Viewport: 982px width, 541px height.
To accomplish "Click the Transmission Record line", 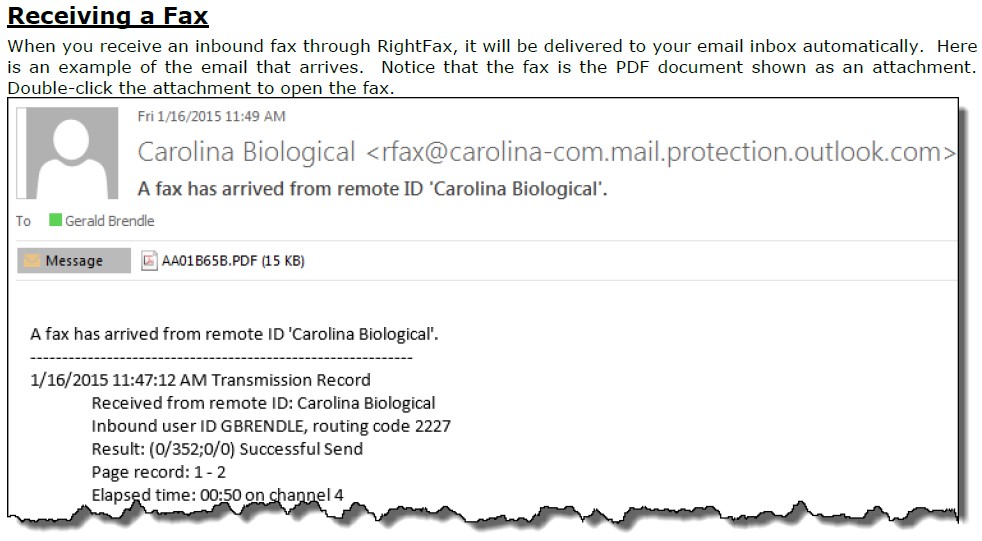I will click(x=200, y=380).
